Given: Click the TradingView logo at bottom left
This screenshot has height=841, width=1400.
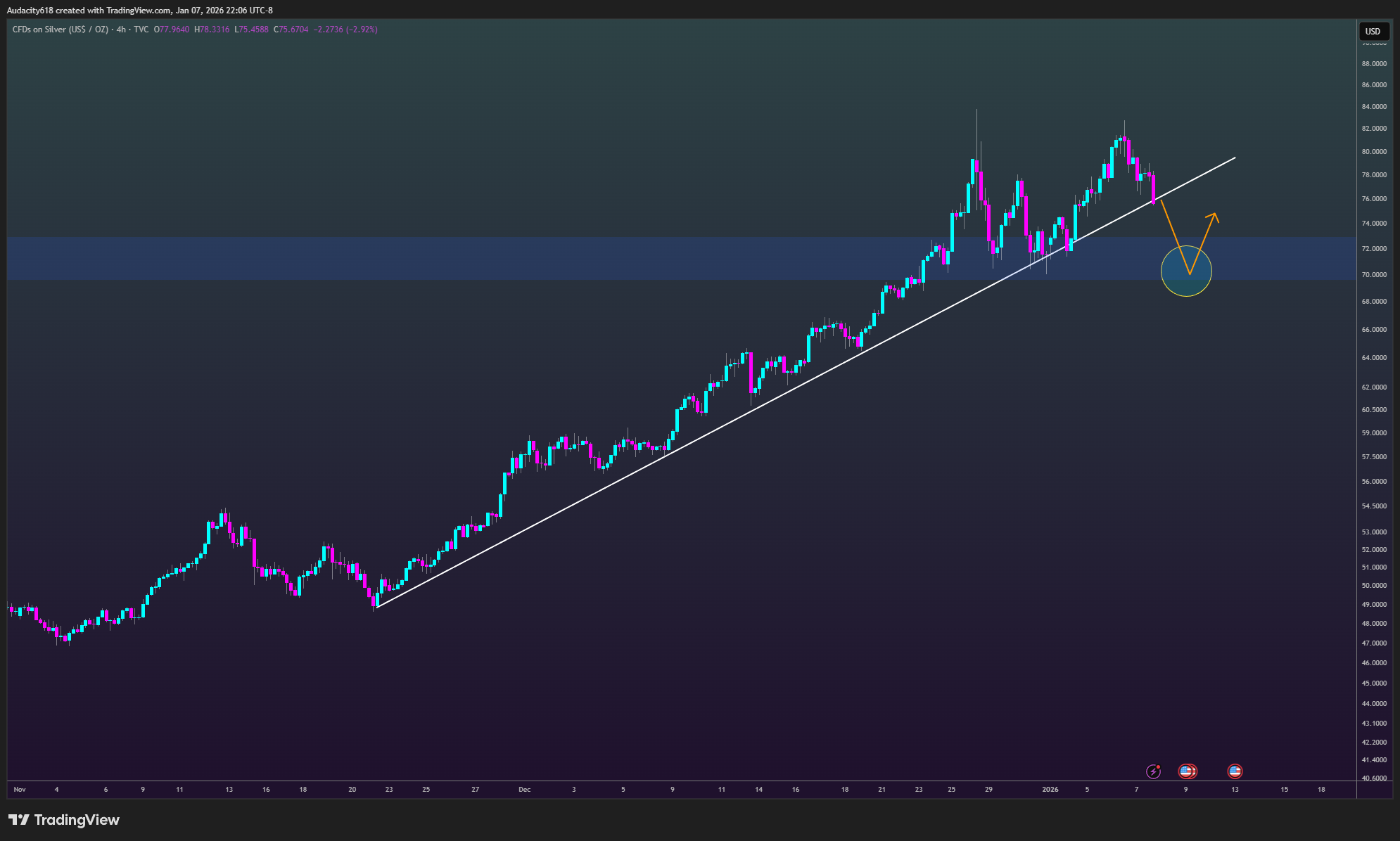Looking at the screenshot, I should point(64,820).
